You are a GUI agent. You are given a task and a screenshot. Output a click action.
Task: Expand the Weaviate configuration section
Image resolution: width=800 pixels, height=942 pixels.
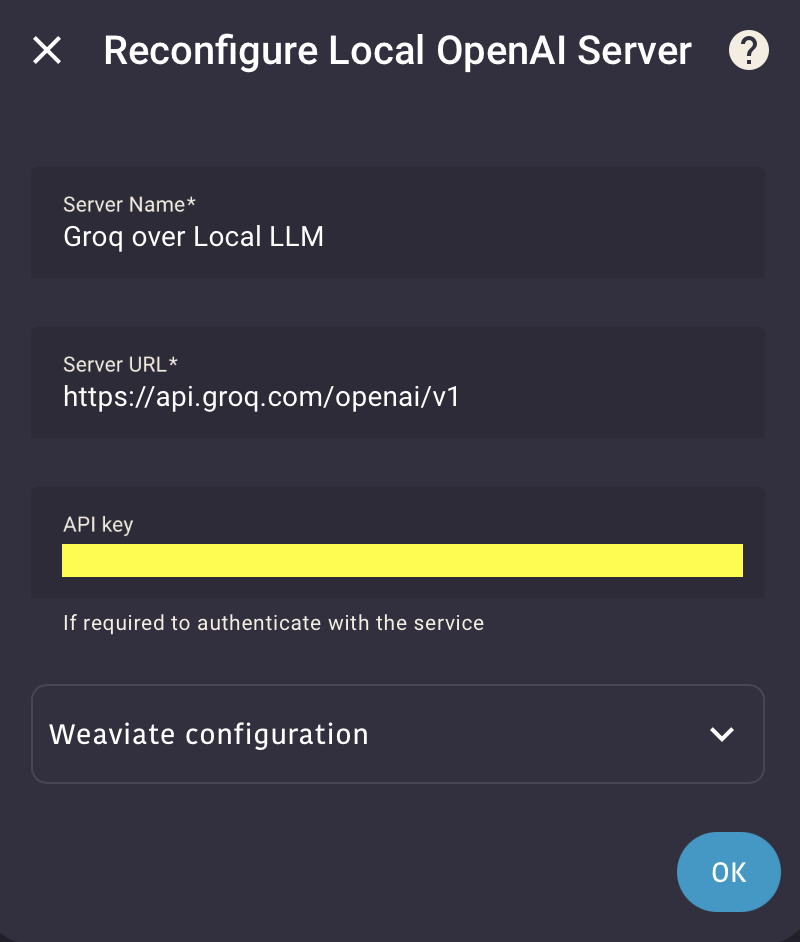398,734
